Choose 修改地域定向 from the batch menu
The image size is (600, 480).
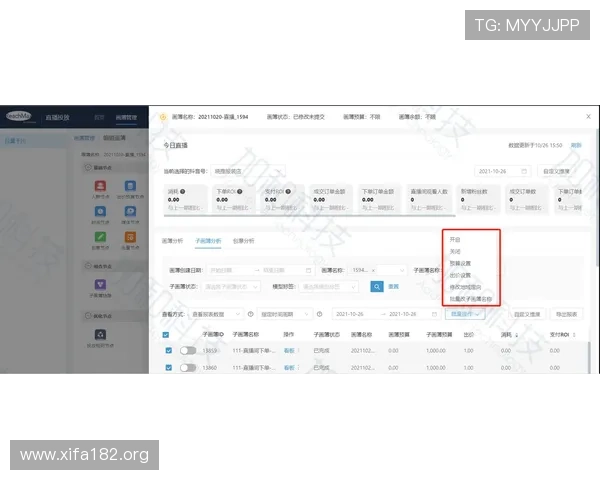pos(465,287)
